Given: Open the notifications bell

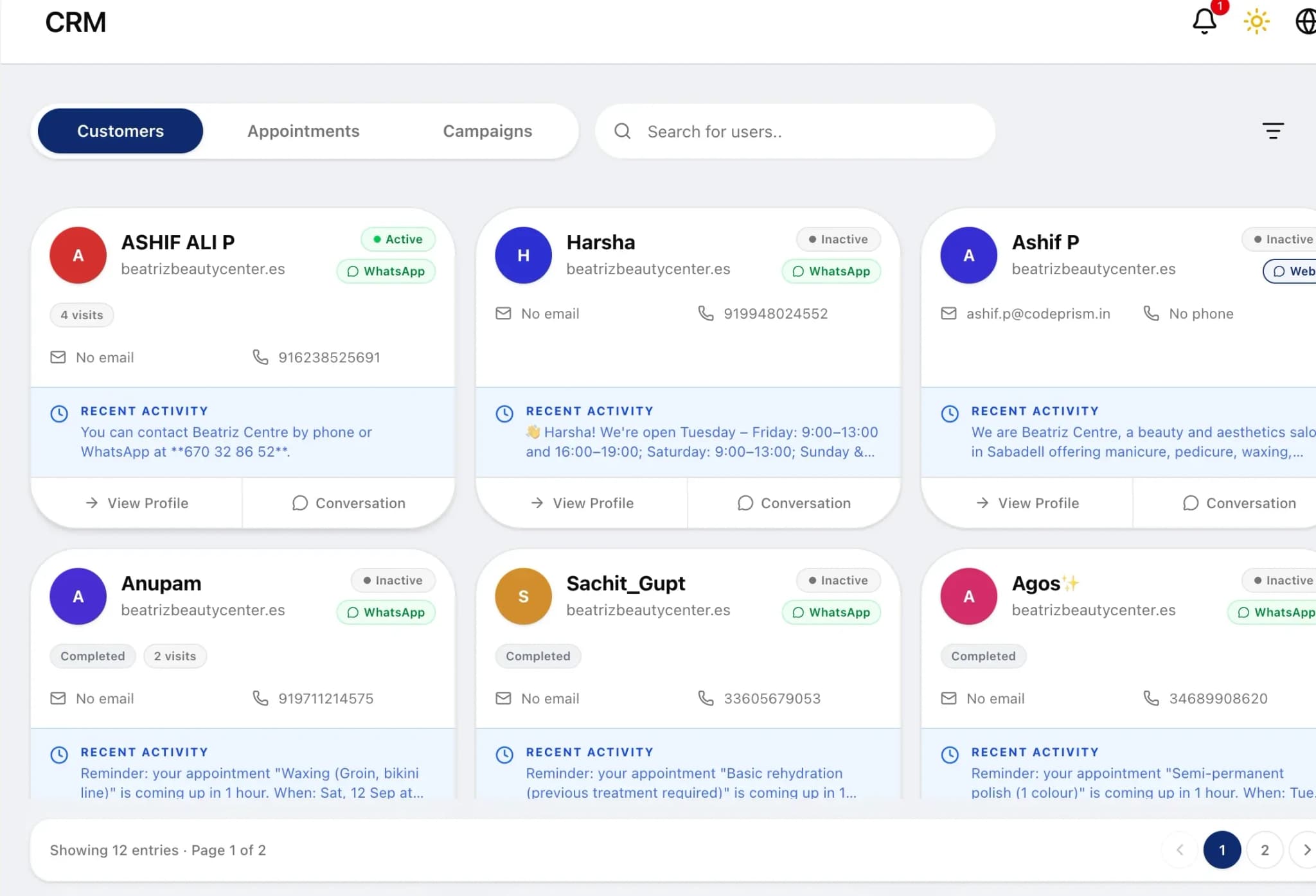Looking at the screenshot, I should [x=1204, y=22].
